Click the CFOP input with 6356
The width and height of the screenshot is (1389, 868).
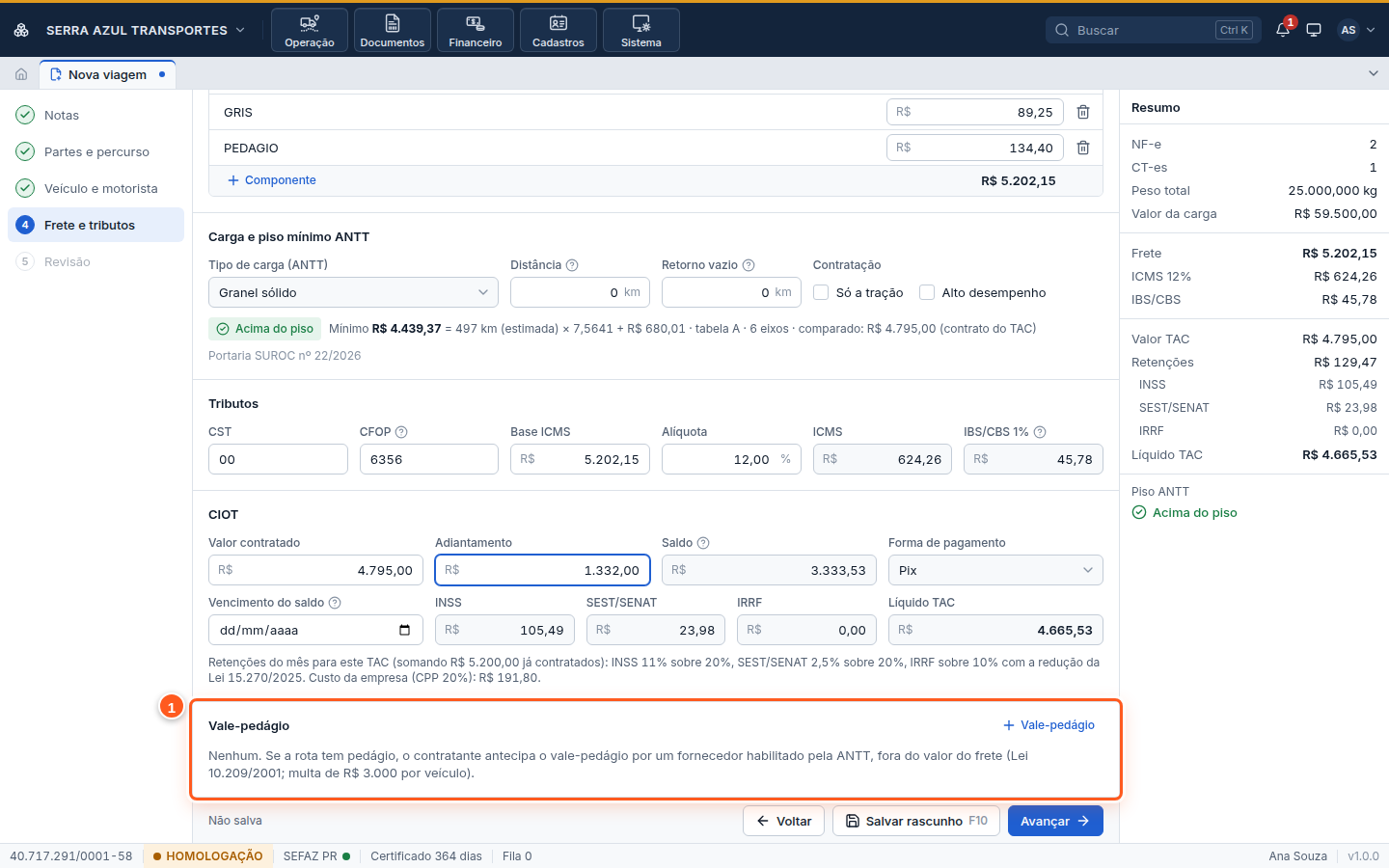tap(429, 459)
